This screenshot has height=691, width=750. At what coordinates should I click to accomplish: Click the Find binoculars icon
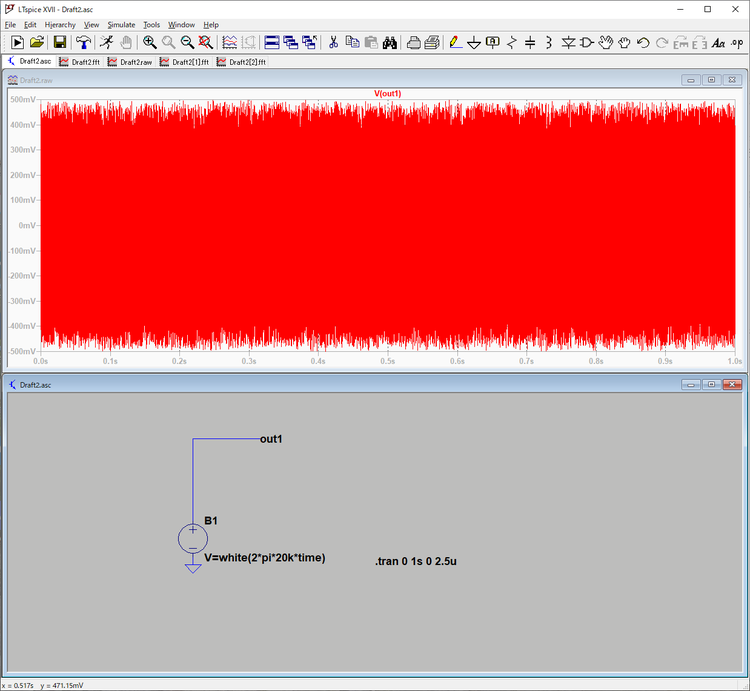pyautogui.click(x=390, y=42)
